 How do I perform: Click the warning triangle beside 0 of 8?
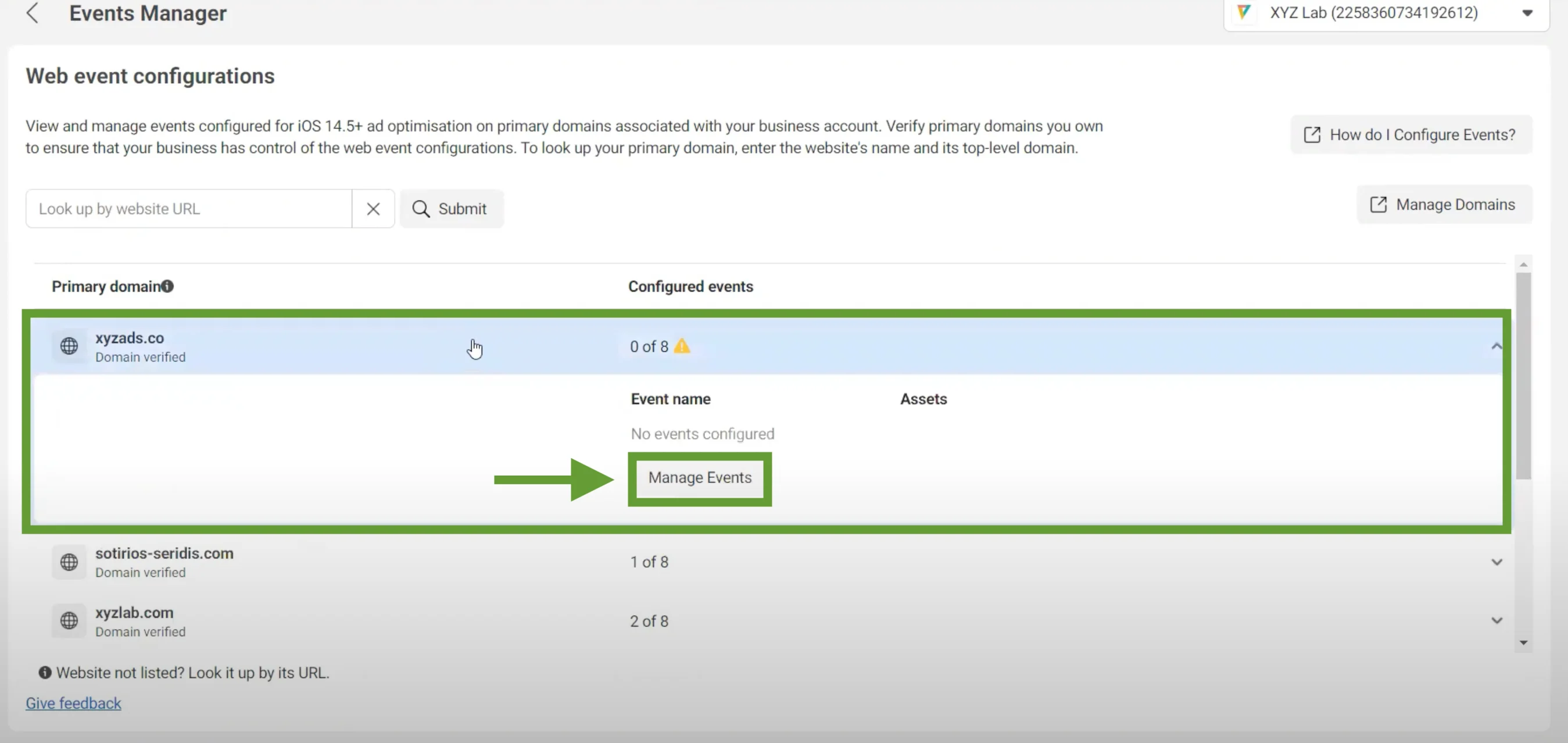(682, 346)
